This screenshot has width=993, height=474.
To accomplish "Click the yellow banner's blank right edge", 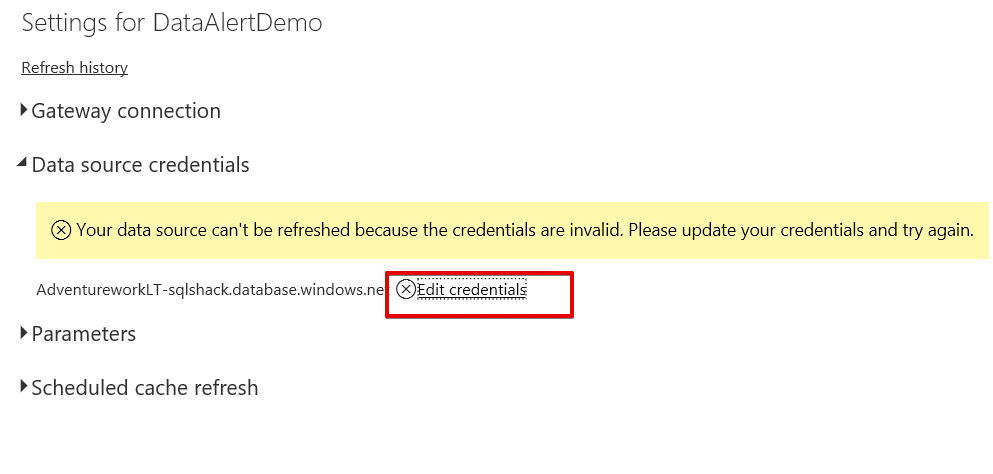I will (x=982, y=231).
